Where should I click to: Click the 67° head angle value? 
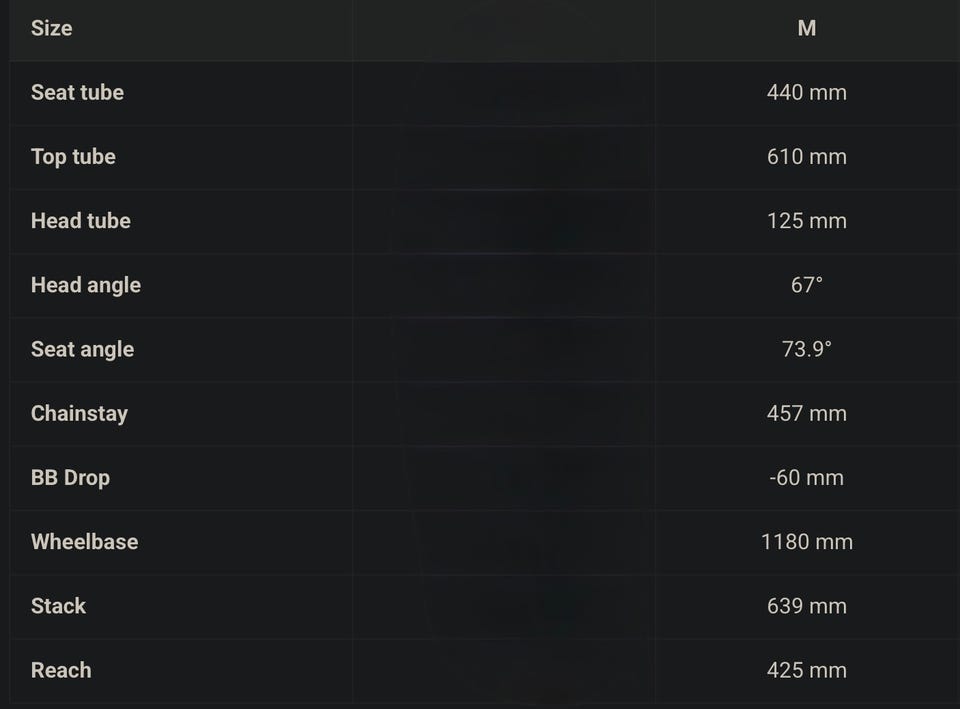[806, 285]
